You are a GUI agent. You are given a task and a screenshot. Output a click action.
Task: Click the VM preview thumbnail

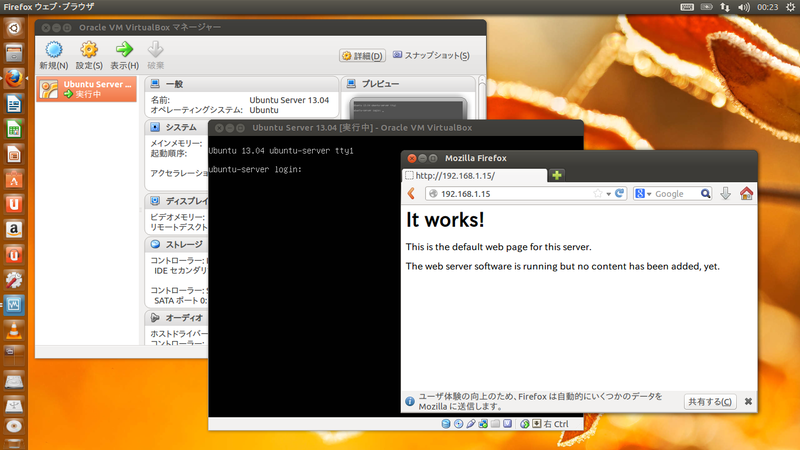click(408, 109)
